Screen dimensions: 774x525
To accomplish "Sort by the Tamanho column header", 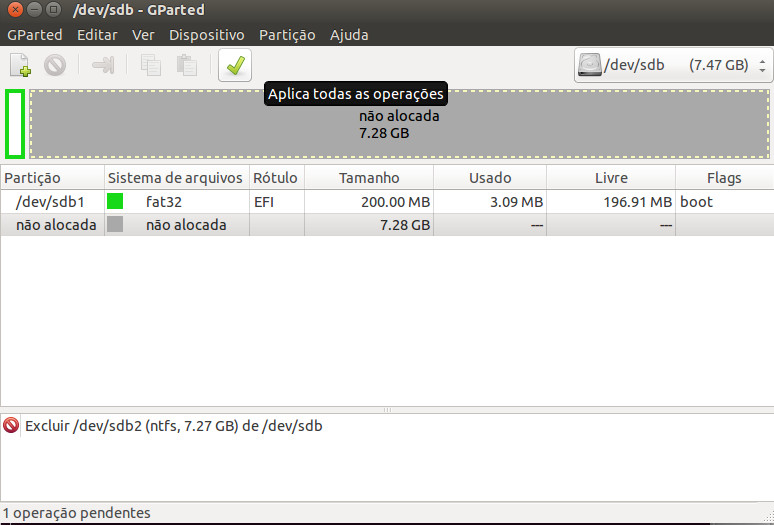I will [369, 178].
